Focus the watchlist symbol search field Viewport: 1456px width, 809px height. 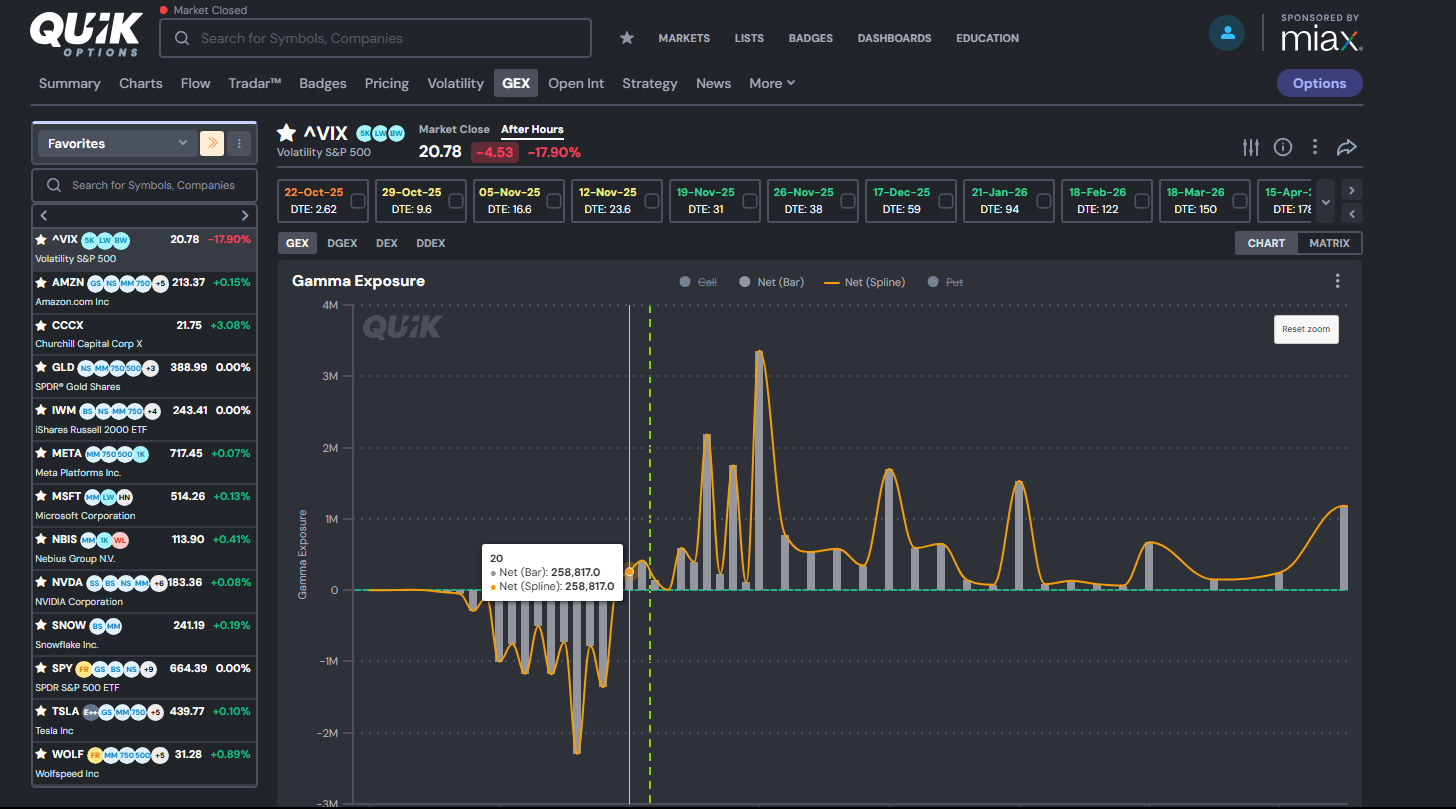[145, 185]
